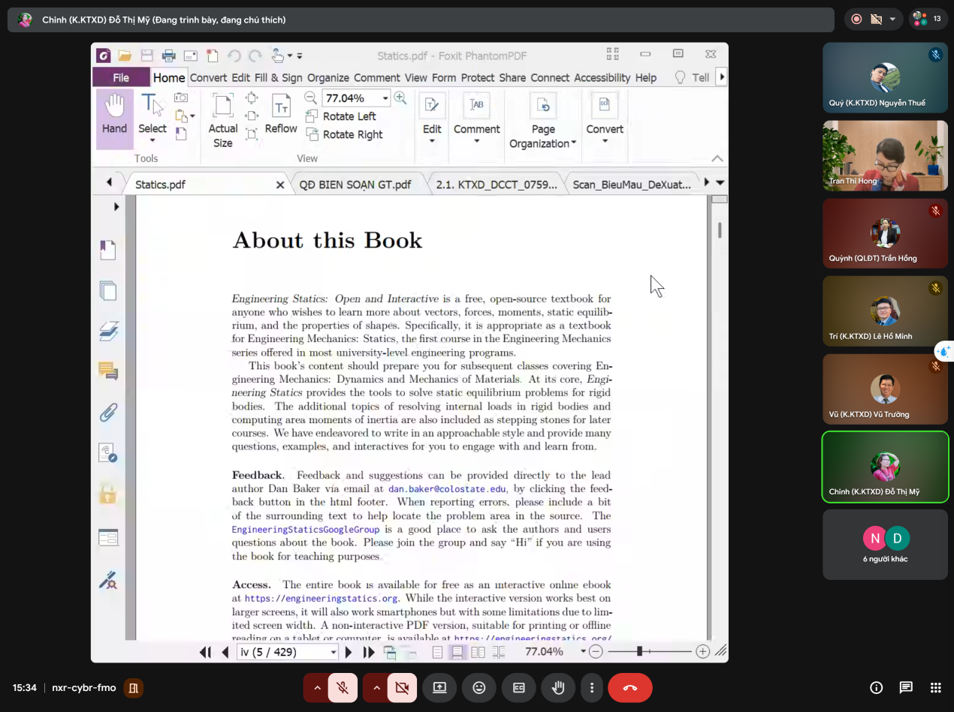Open the bookmarks panel in sidebar
This screenshot has height=712, width=954.
[x=108, y=250]
